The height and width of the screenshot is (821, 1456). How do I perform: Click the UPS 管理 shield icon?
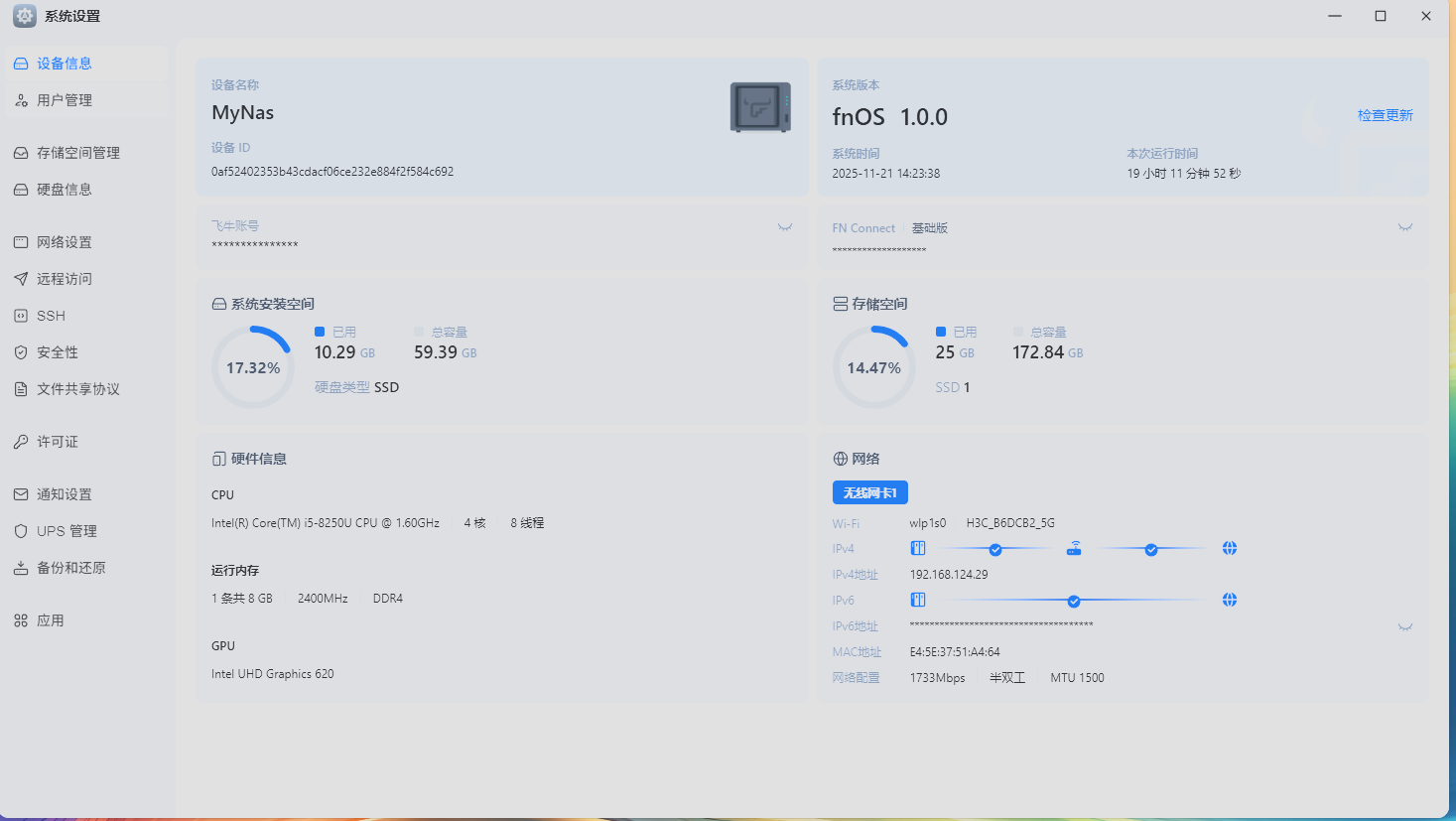pos(21,531)
